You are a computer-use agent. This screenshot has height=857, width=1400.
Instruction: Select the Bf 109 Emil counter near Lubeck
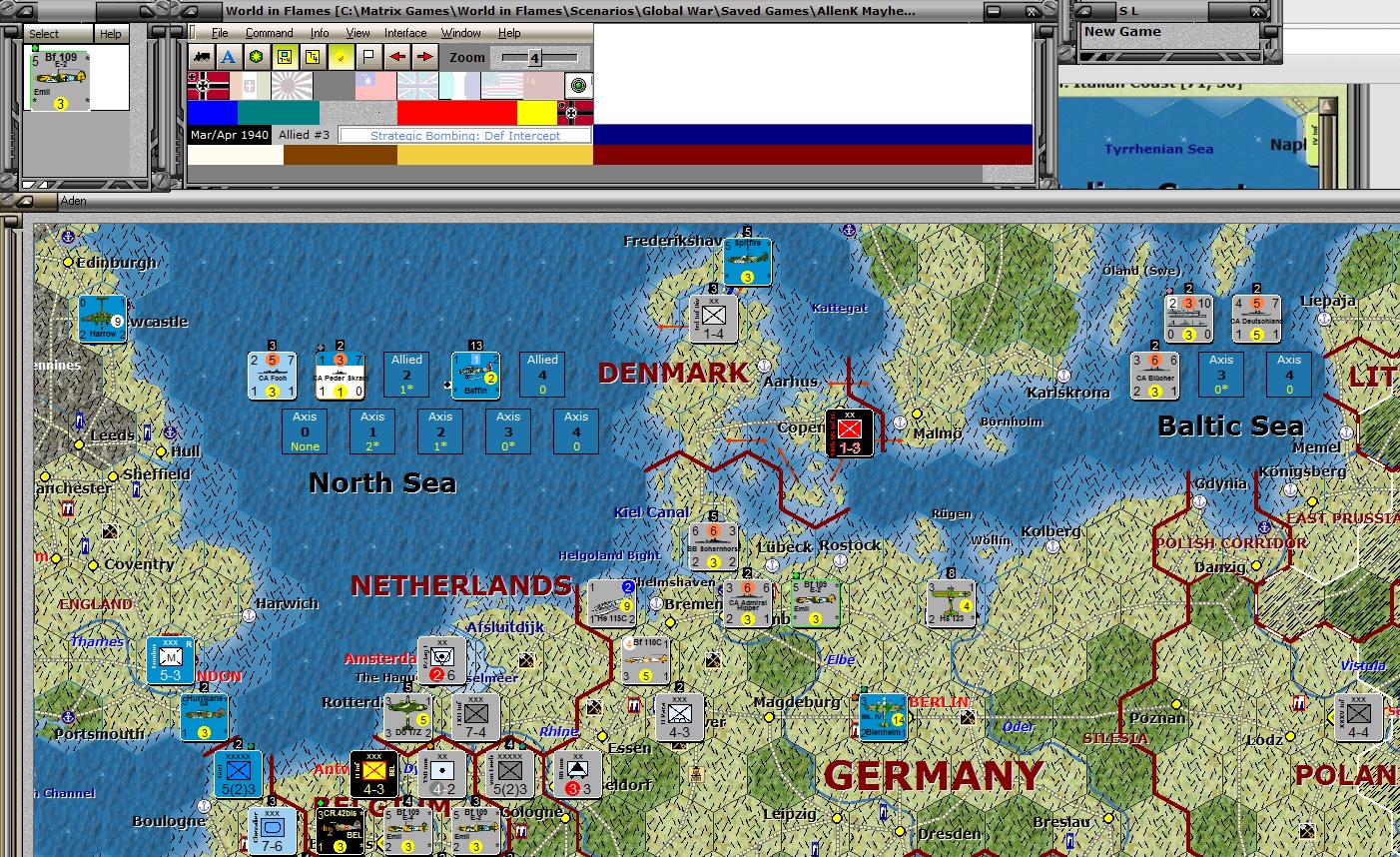pos(816,603)
